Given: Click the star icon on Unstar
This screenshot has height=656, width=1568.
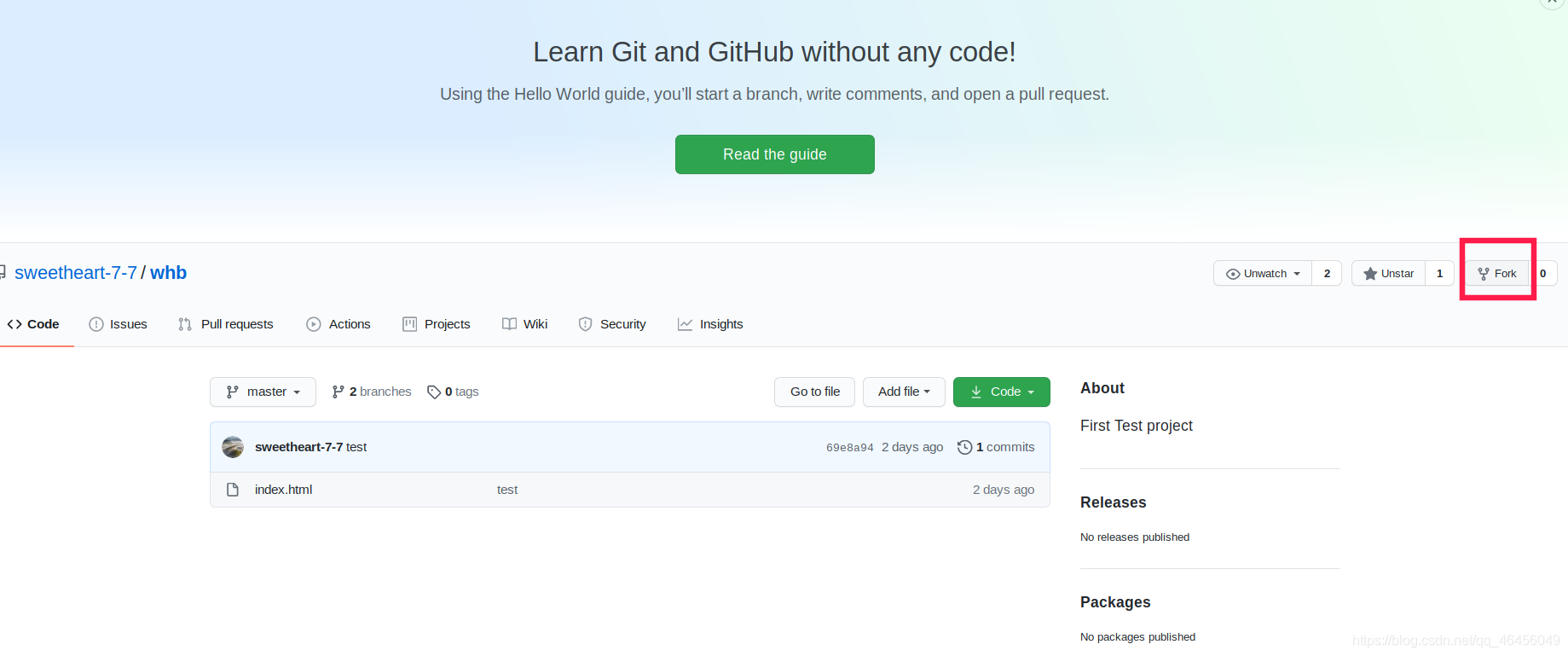Looking at the screenshot, I should coord(1370,274).
